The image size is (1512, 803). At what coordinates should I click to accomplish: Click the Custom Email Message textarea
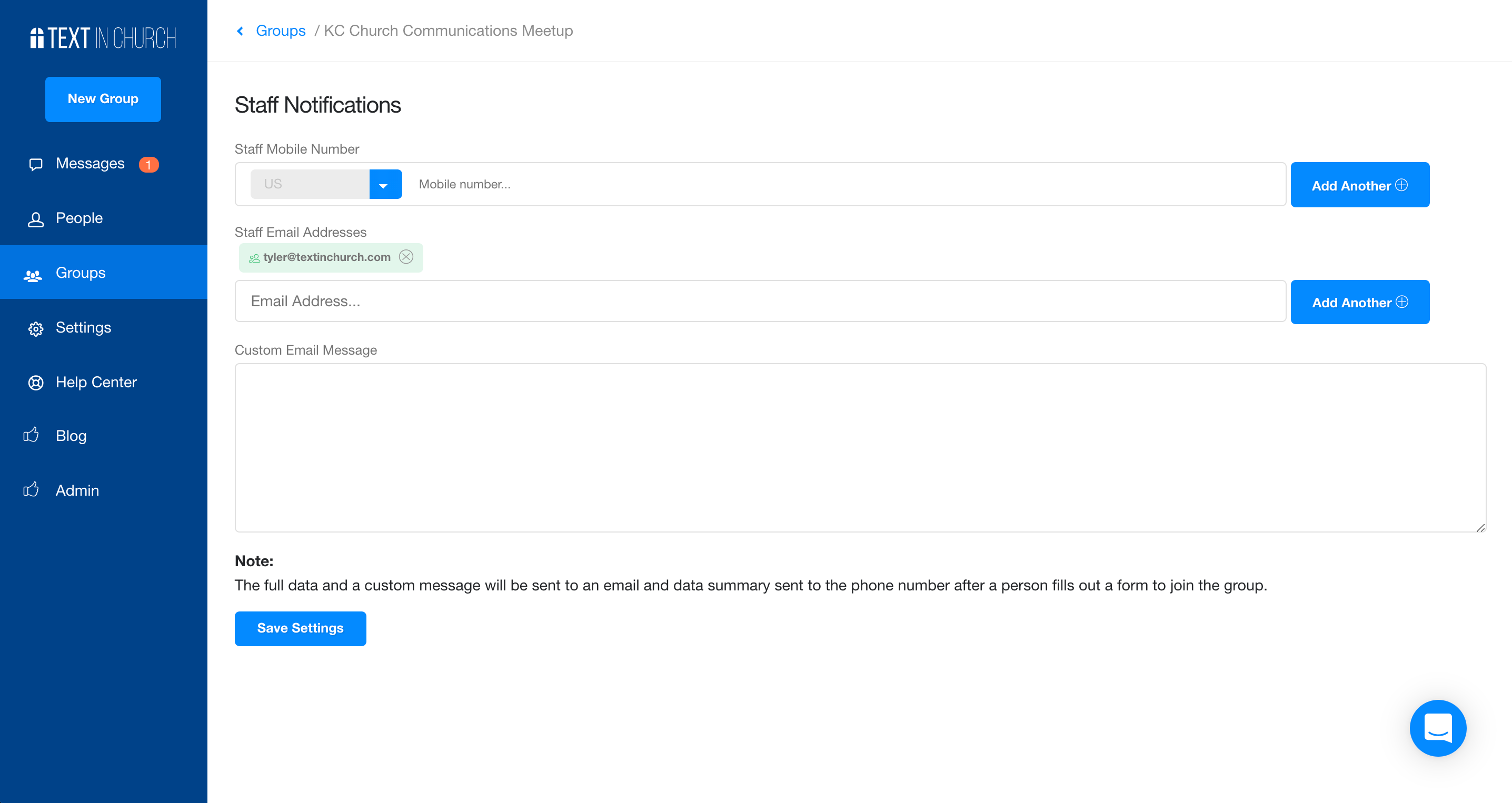pyautogui.click(x=860, y=448)
